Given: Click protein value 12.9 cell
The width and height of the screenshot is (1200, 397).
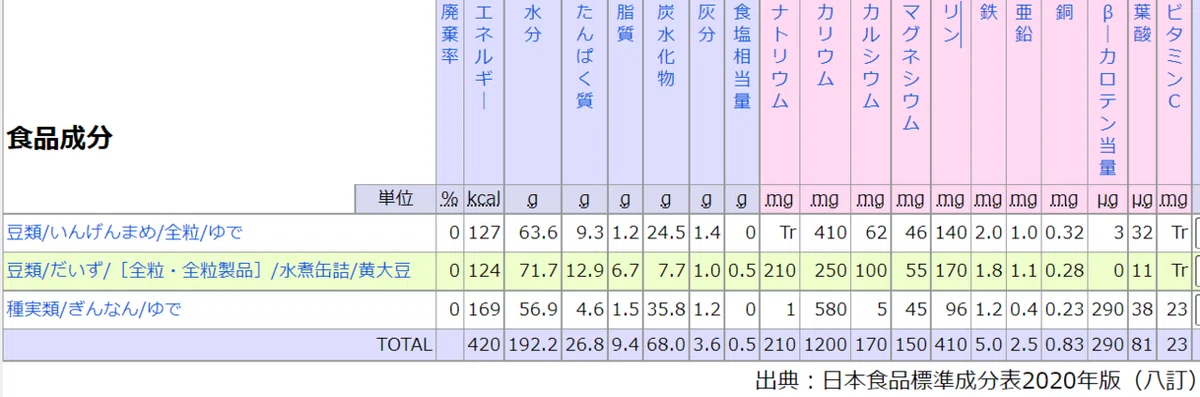Looking at the screenshot, I should 586,271.
